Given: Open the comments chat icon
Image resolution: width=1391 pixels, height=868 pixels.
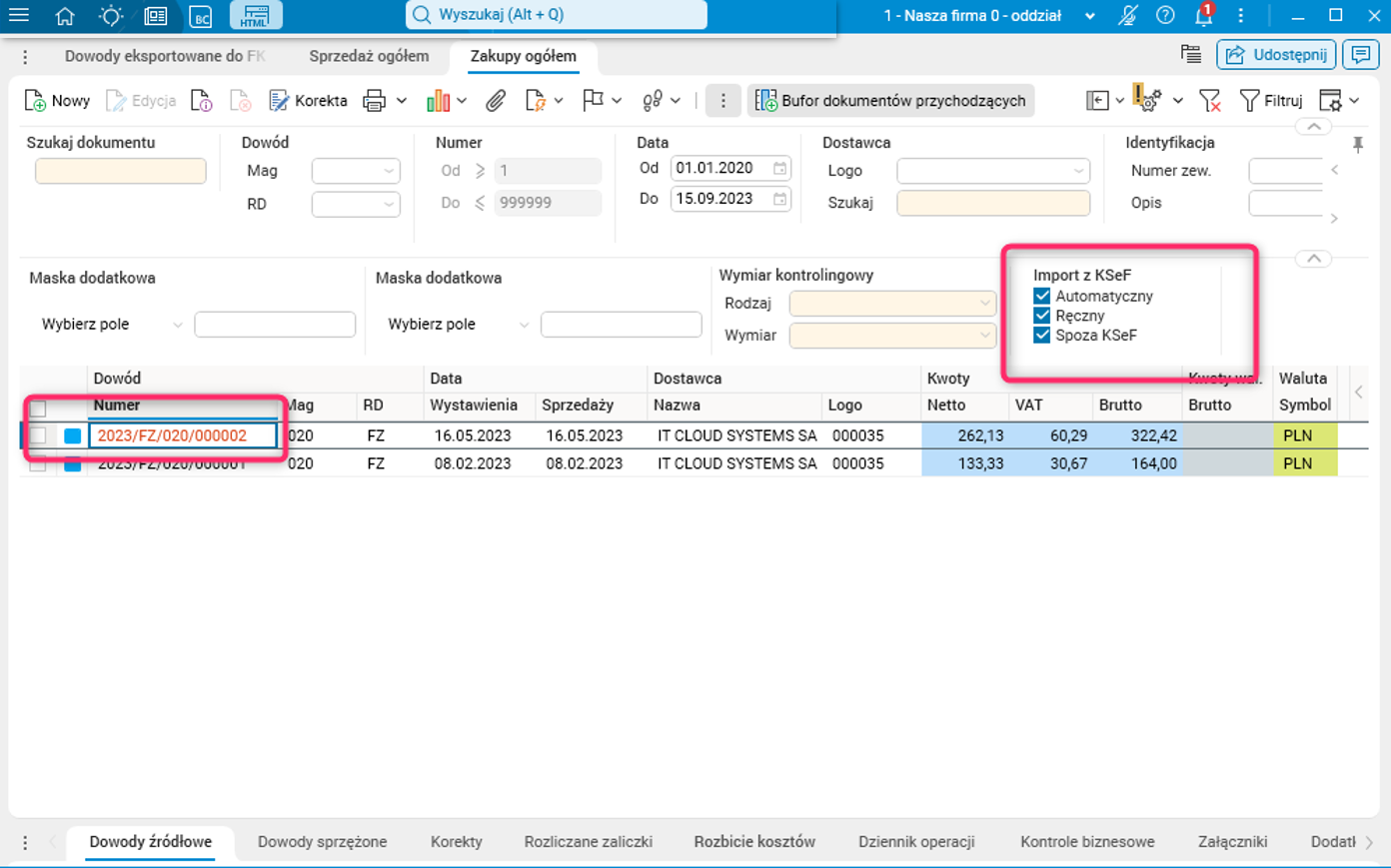Looking at the screenshot, I should tap(1361, 55).
